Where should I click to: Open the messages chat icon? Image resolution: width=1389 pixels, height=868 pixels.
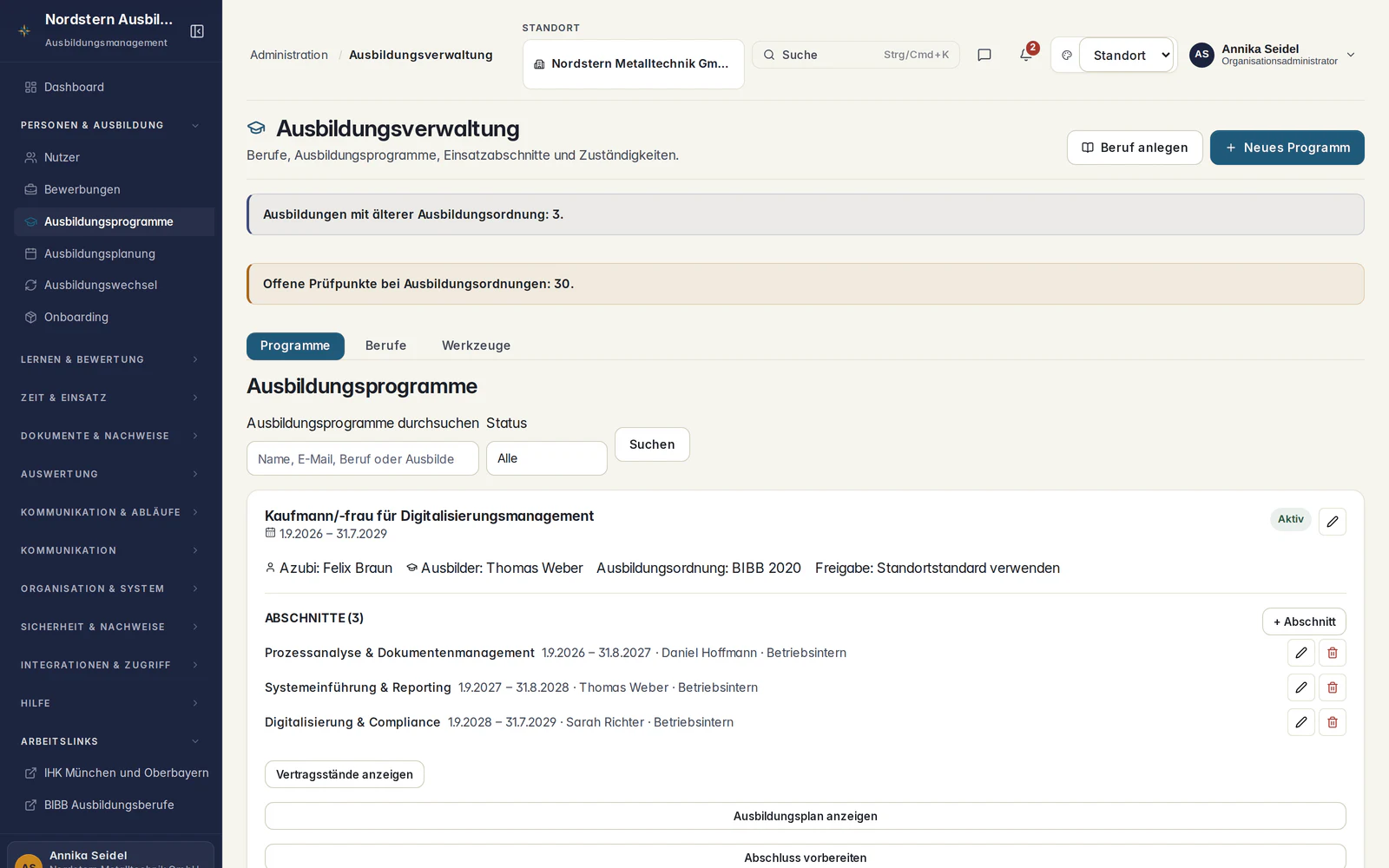pos(984,55)
